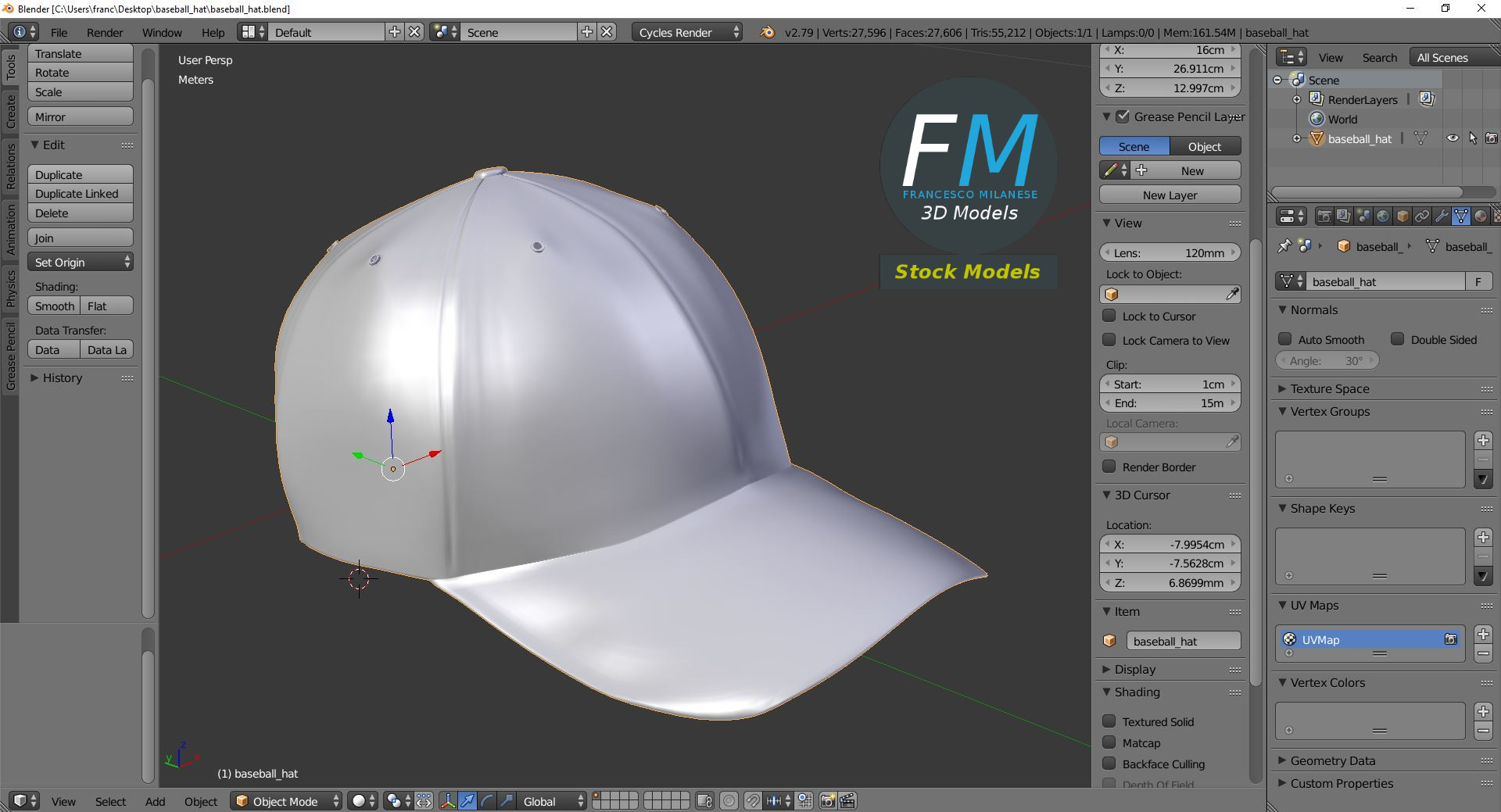Open the Material properties sphere icon

tap(1481, 216)
